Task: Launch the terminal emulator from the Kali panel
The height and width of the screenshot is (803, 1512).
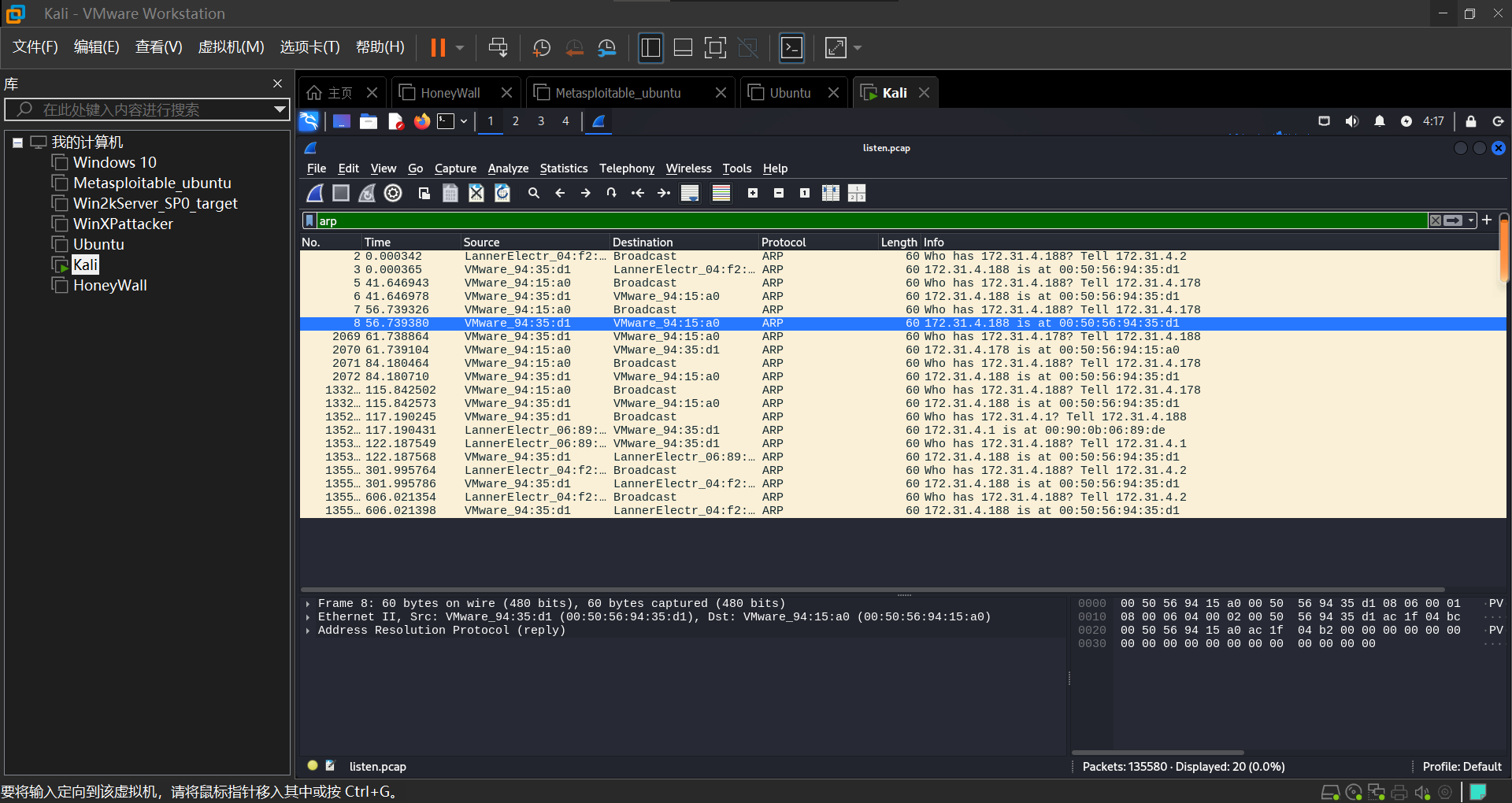Action: 447,121
